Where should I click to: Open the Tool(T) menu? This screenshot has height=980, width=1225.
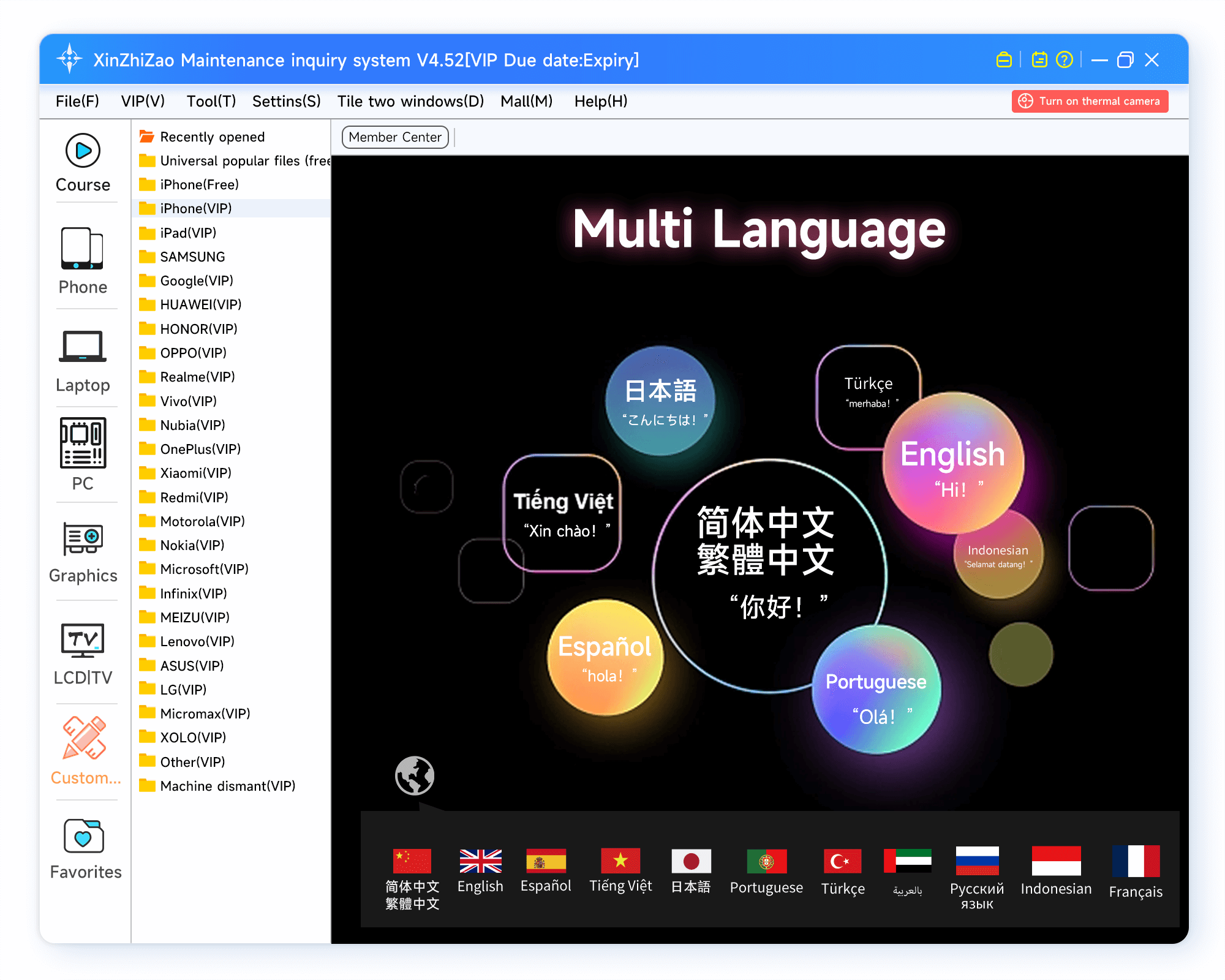coord(211,101)
